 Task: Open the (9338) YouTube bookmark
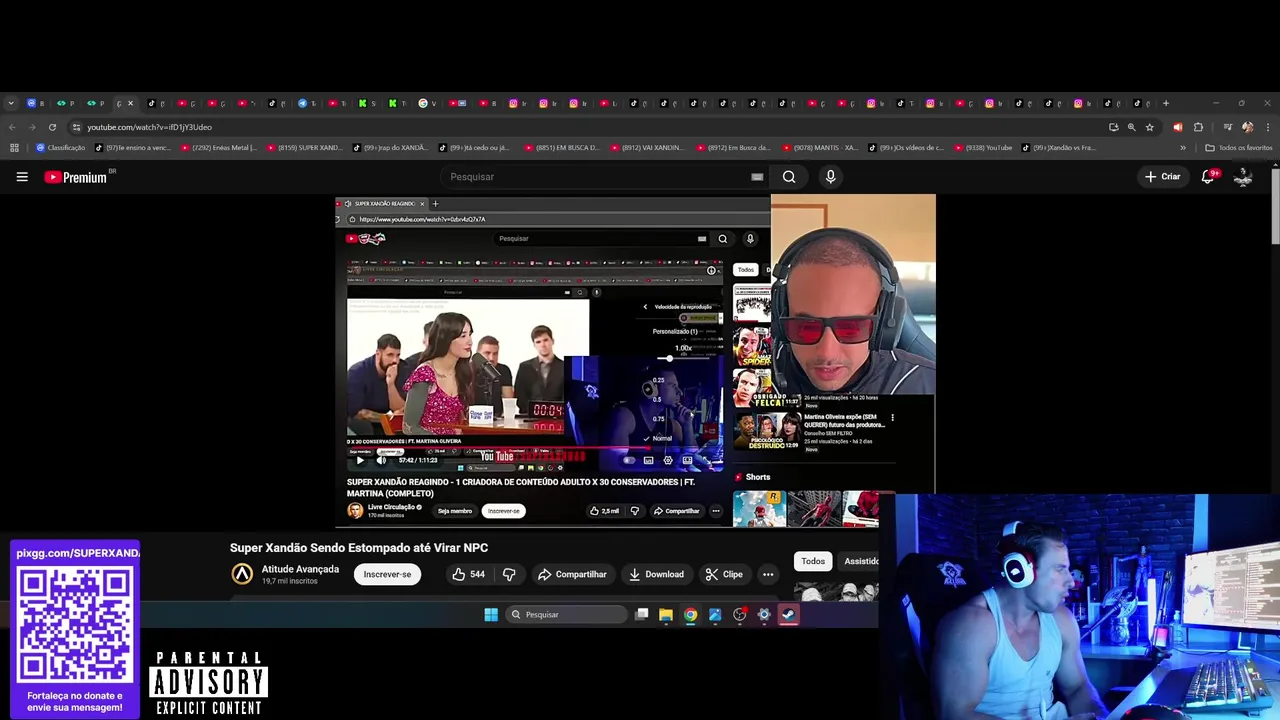coord(982,148)
